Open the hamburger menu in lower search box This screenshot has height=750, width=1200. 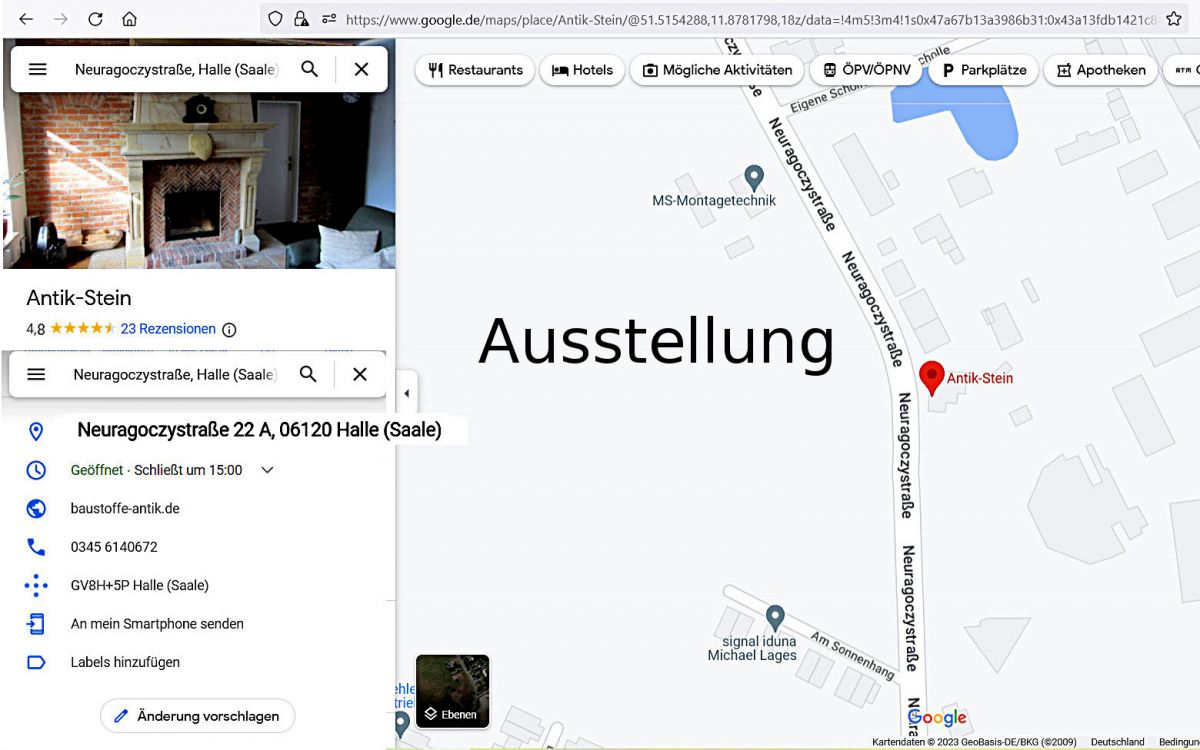point(36,374)
